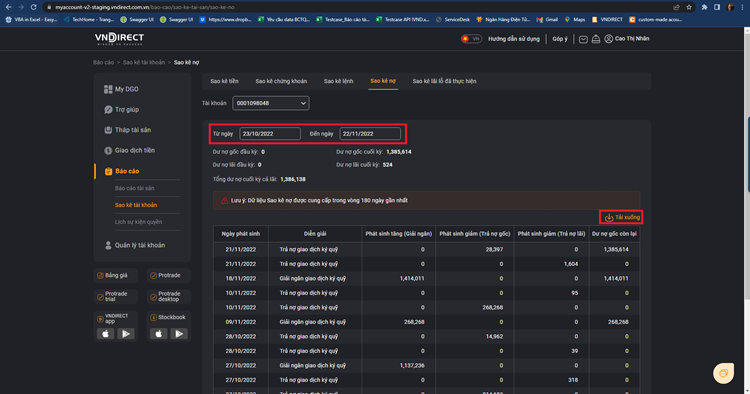Download statement with Tải xuống button
The width and height of the screenshot is (750, 394).
[x=621, y=217]
